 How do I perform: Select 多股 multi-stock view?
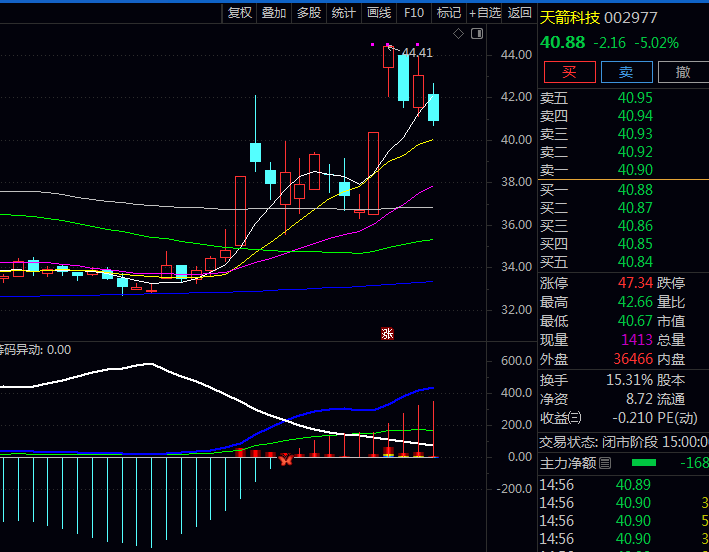click(309, 13)
